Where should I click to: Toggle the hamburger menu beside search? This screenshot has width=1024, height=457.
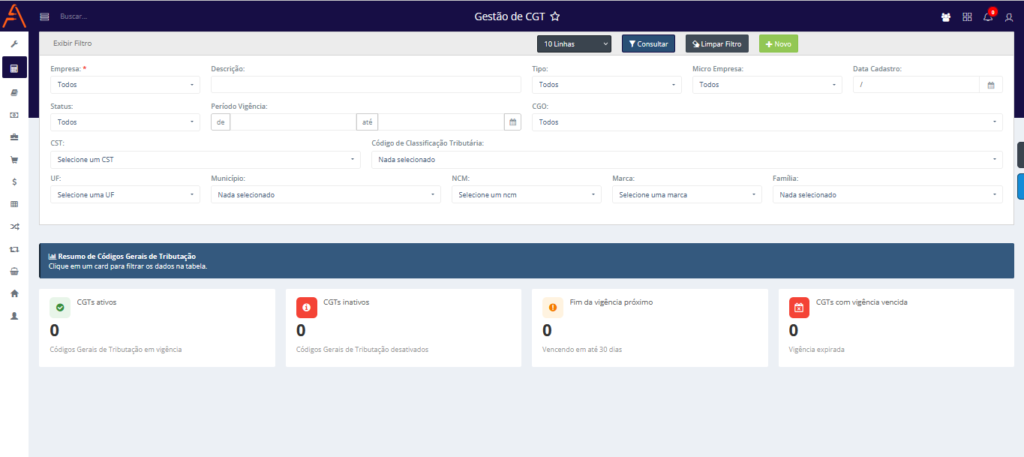(x=44, y=17)
